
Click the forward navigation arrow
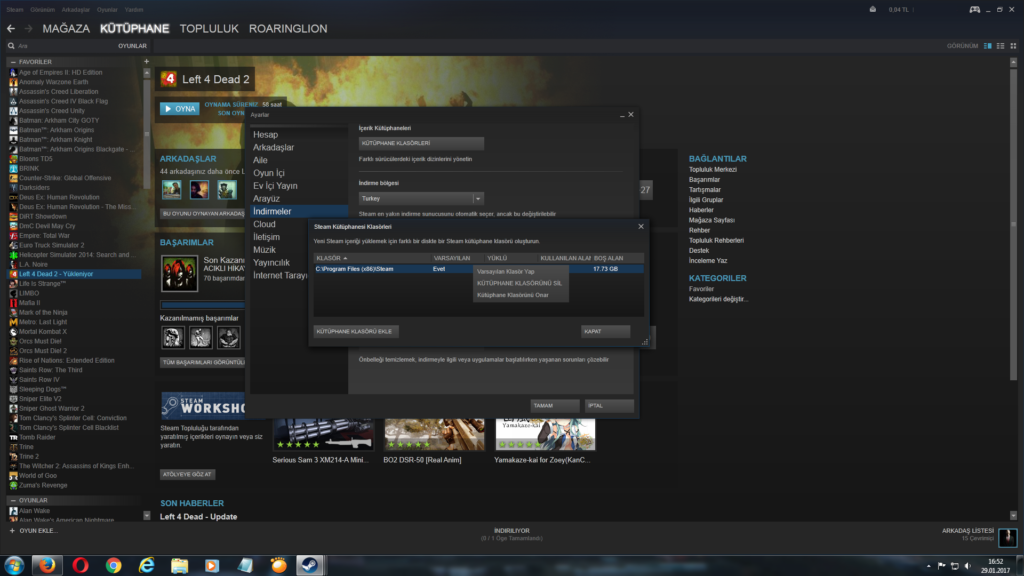tap(28, 29)
